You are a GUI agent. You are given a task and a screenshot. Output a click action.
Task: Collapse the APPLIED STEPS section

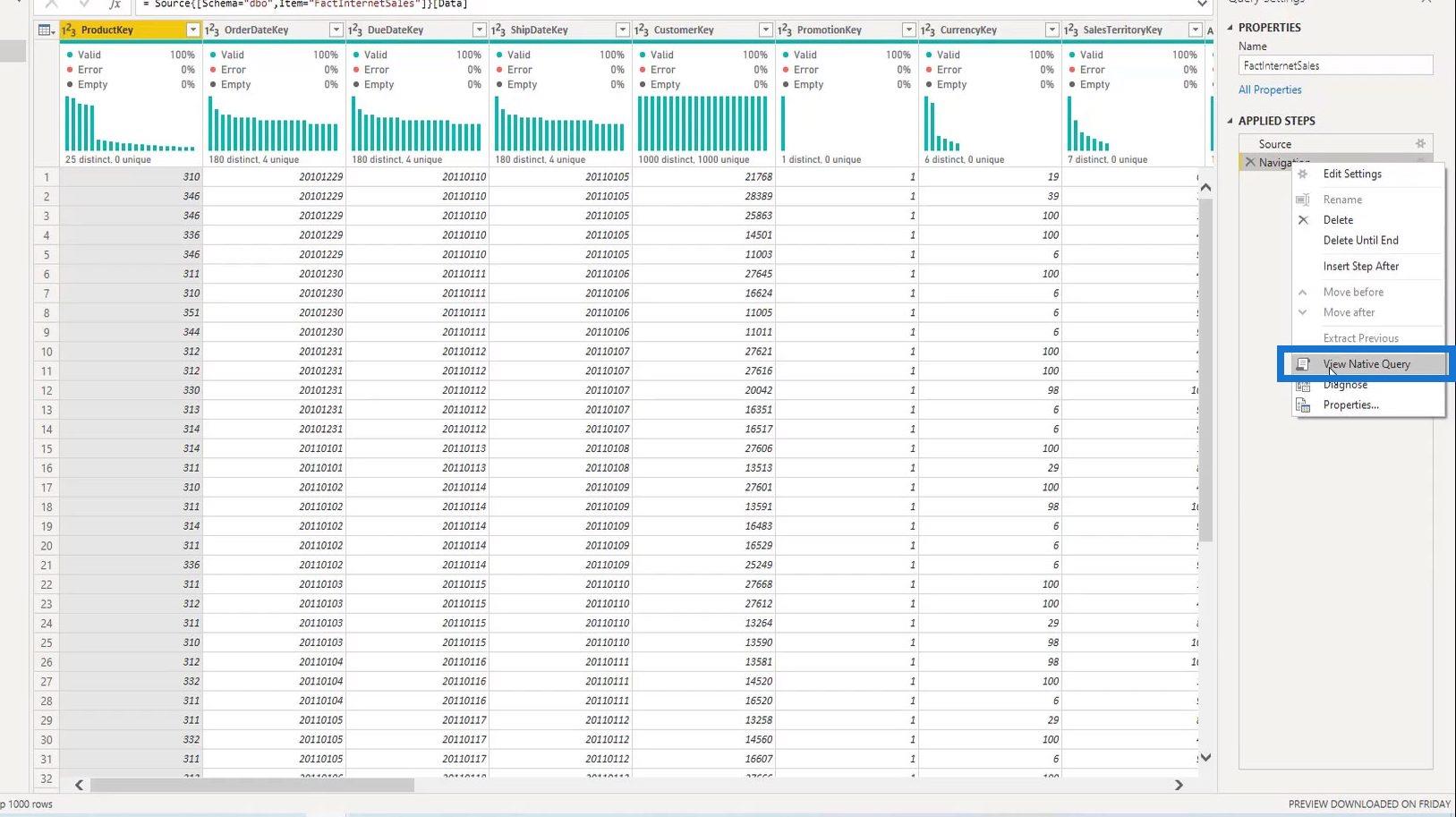[x=1230, y=121]
